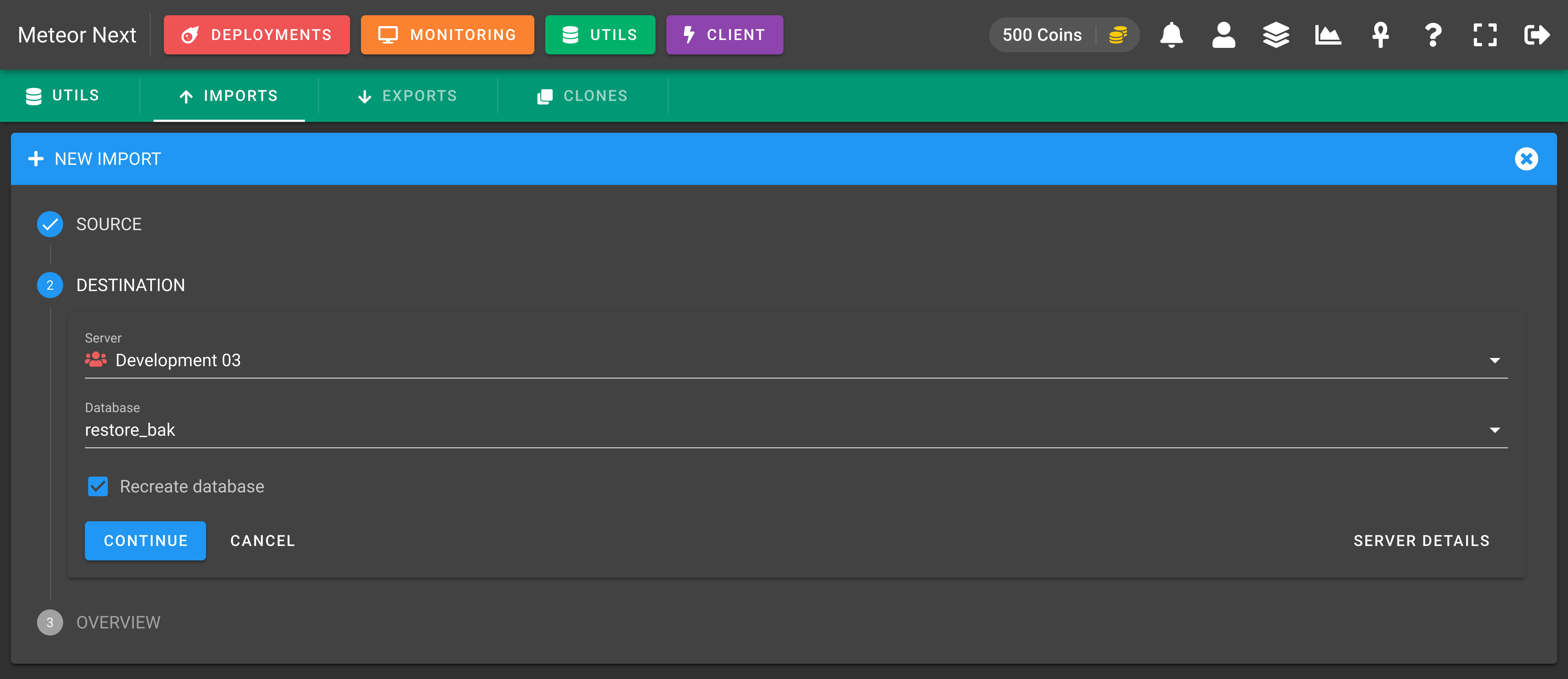
Task: Click the Development 03 server field
Action: tap(796, 360)
